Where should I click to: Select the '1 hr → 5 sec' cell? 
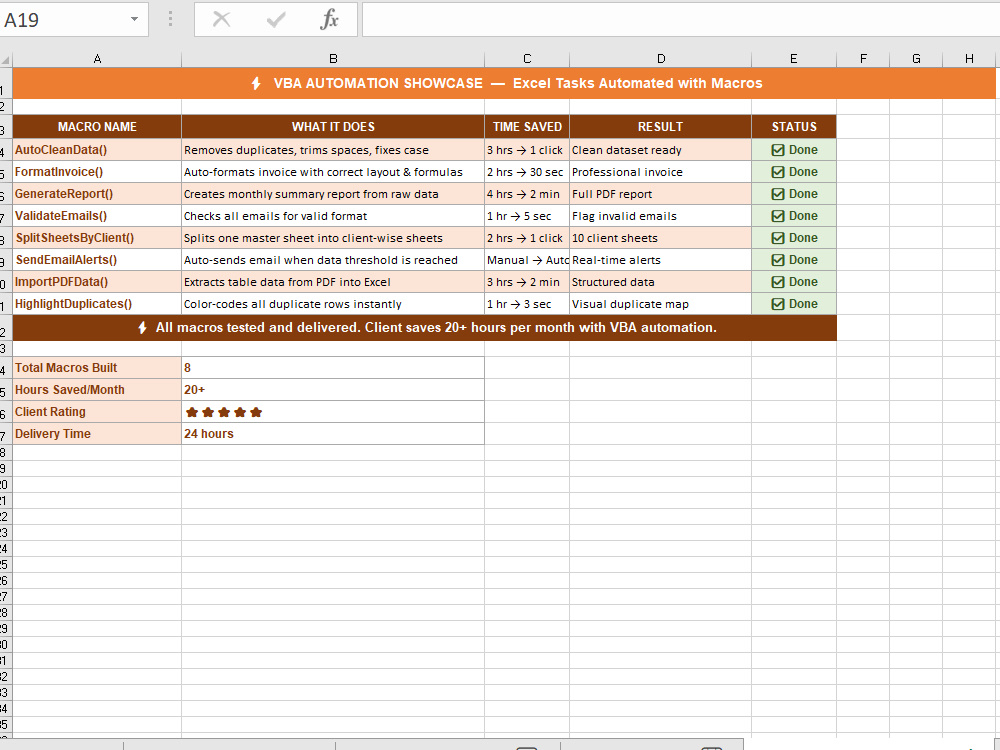527,216
